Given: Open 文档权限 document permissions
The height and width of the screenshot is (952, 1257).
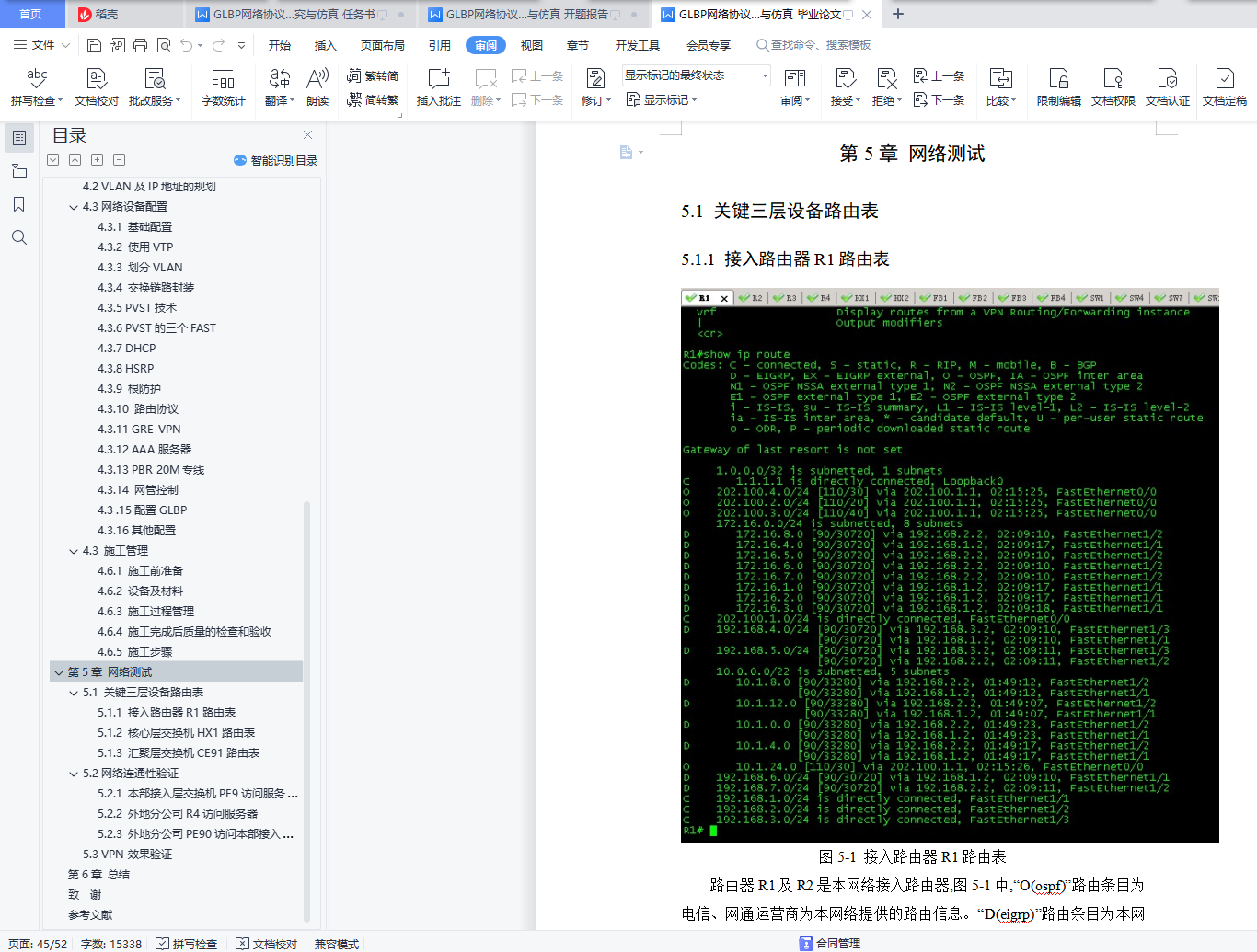Looking at the screenshot, I should [x=1113, y=87].
